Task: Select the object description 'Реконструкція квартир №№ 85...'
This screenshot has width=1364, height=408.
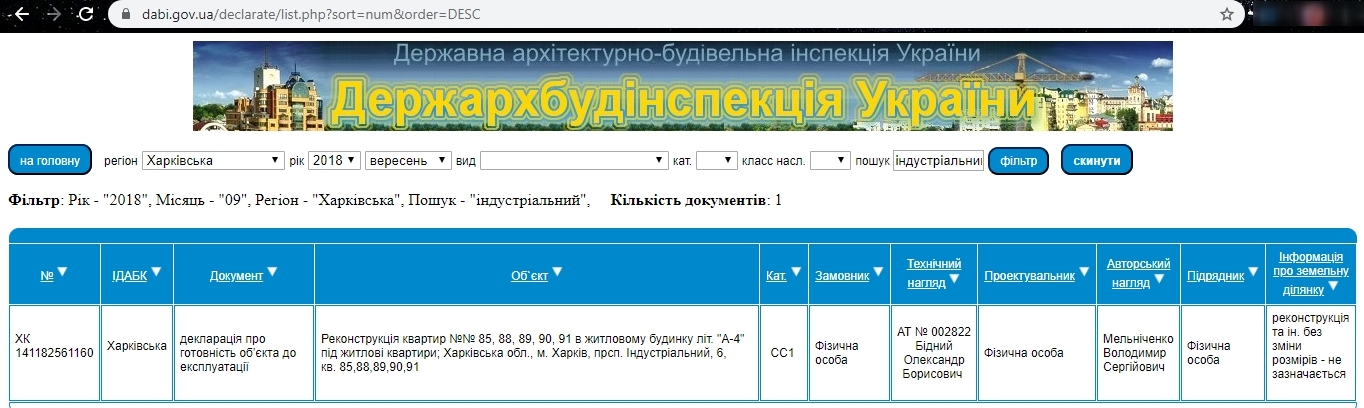Action: 537,353
